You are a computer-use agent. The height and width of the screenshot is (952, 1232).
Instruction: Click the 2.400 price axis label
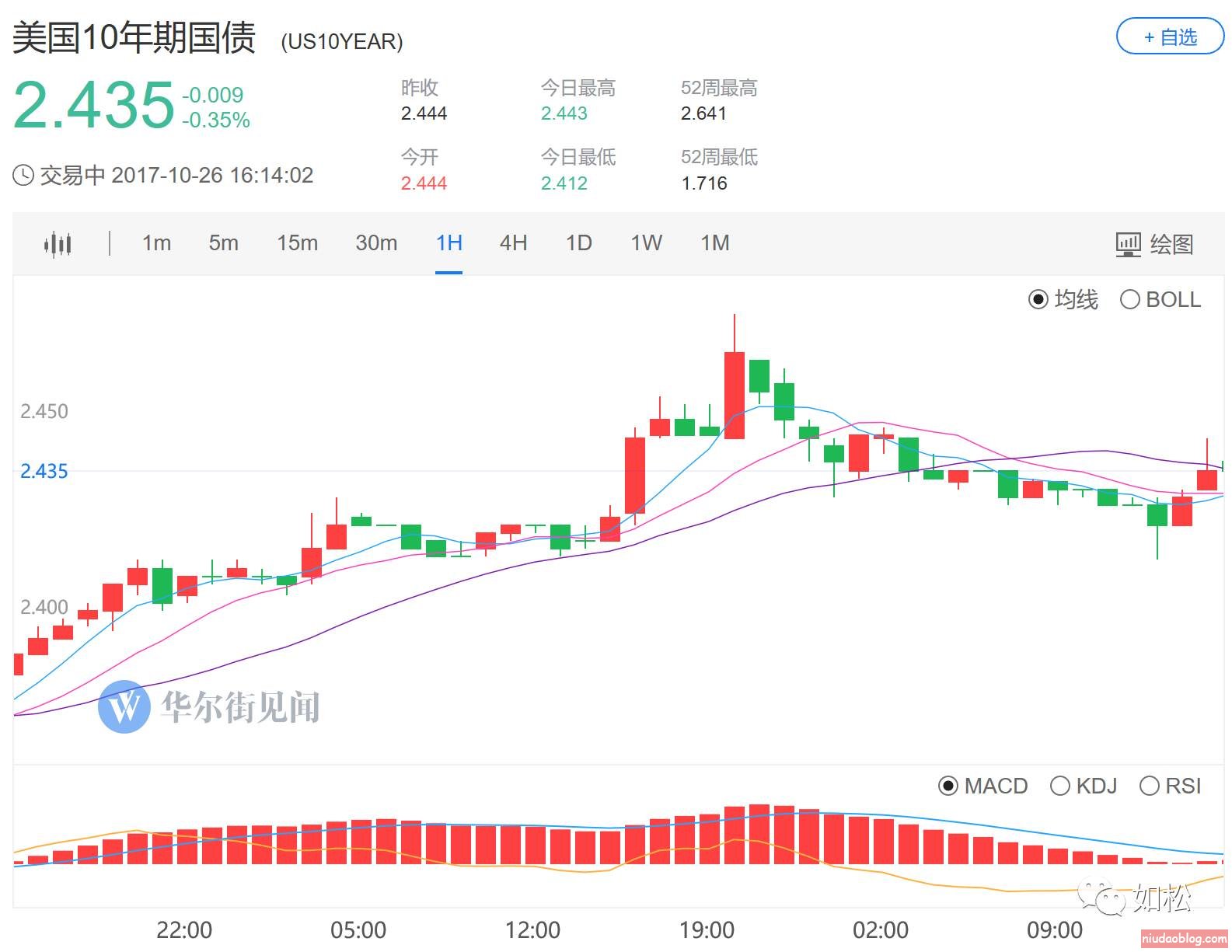click(44, 607)
